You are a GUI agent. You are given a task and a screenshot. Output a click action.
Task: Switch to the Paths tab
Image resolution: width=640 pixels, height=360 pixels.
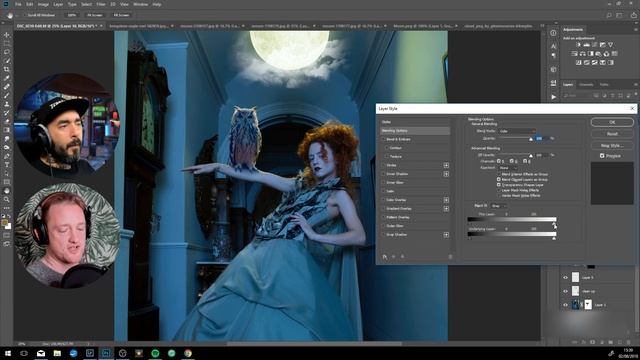coord(604,84)
